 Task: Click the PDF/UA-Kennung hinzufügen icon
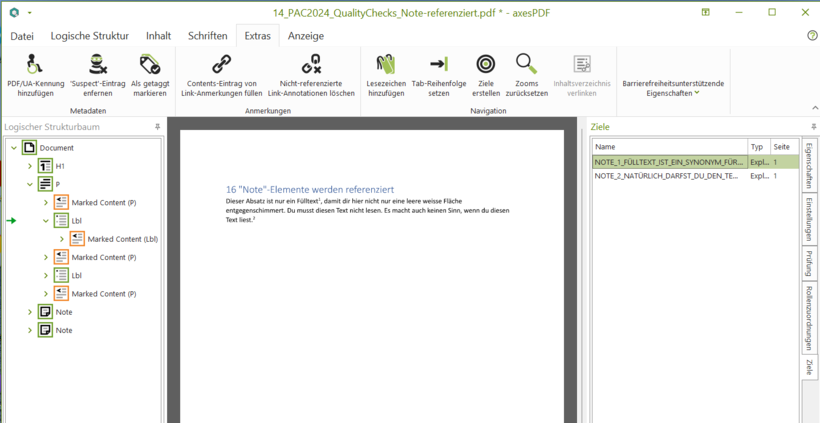35,65
